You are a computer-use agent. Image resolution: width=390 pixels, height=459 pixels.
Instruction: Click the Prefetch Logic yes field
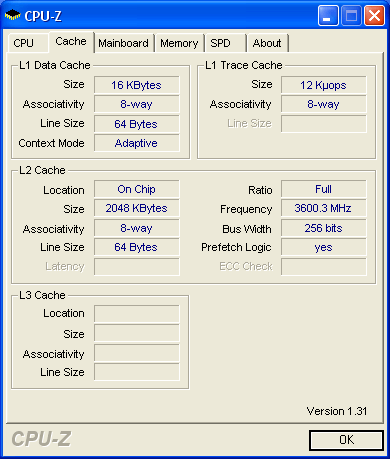324,247
